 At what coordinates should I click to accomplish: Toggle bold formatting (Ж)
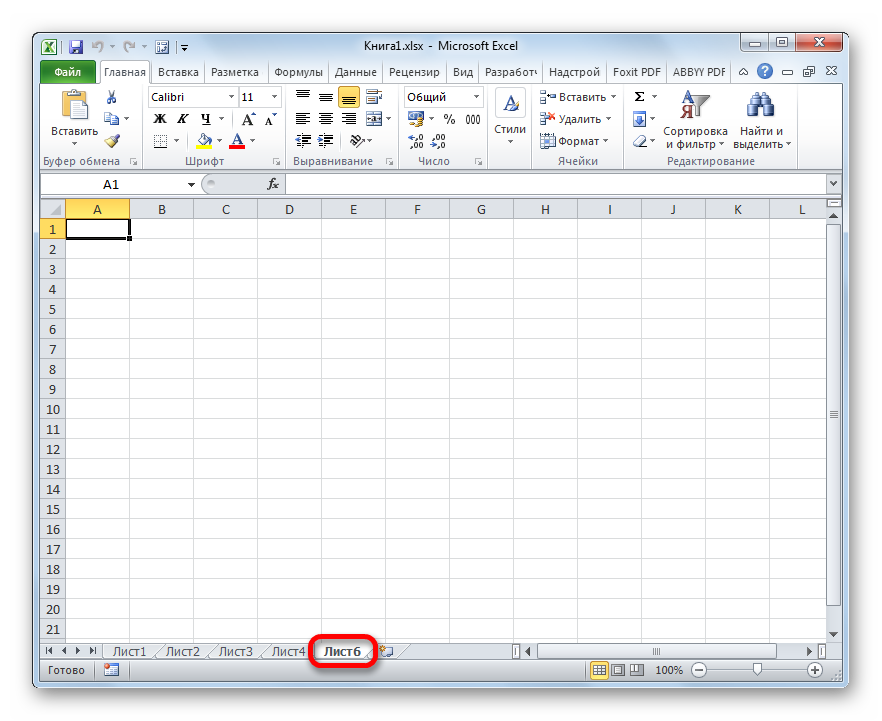pyautogui.click(x=160, y=119)
